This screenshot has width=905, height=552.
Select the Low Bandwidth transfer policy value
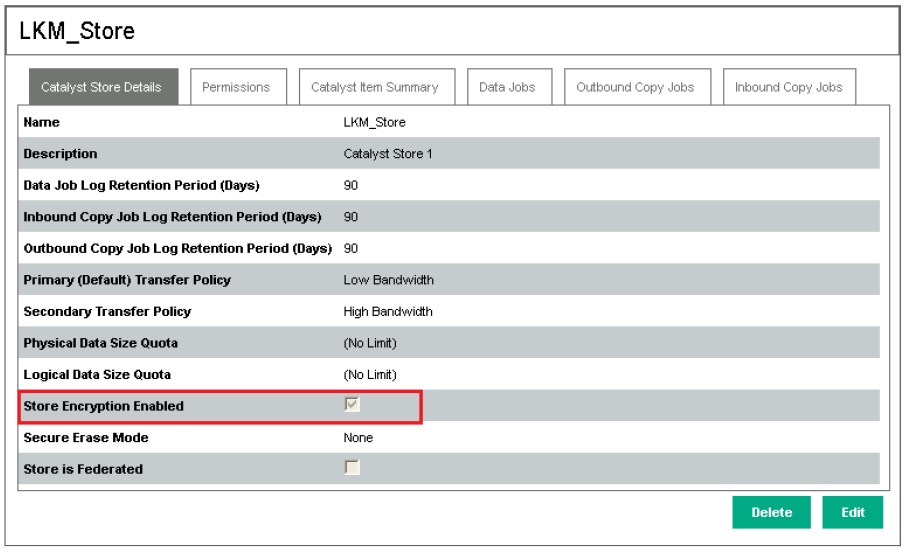(388, 280)
